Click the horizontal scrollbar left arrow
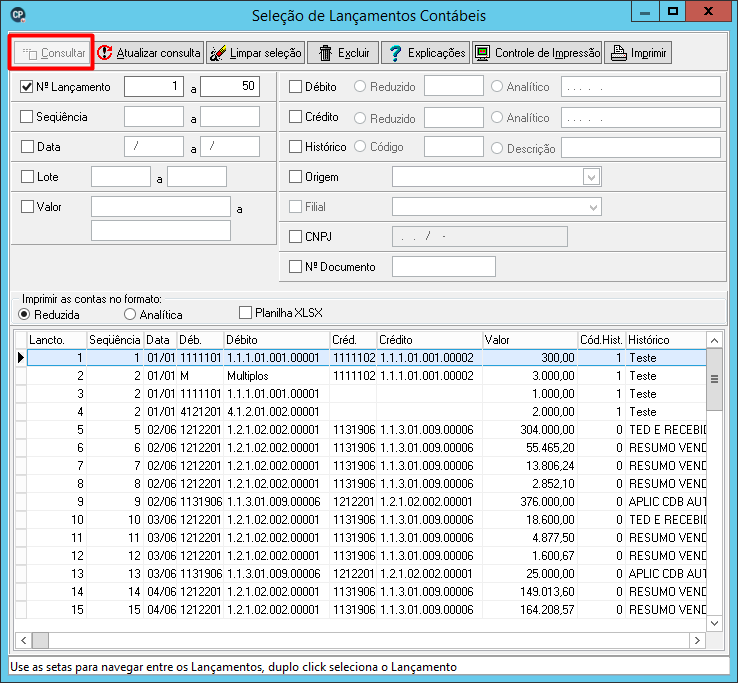738x683 pixels. pos(23,640)
